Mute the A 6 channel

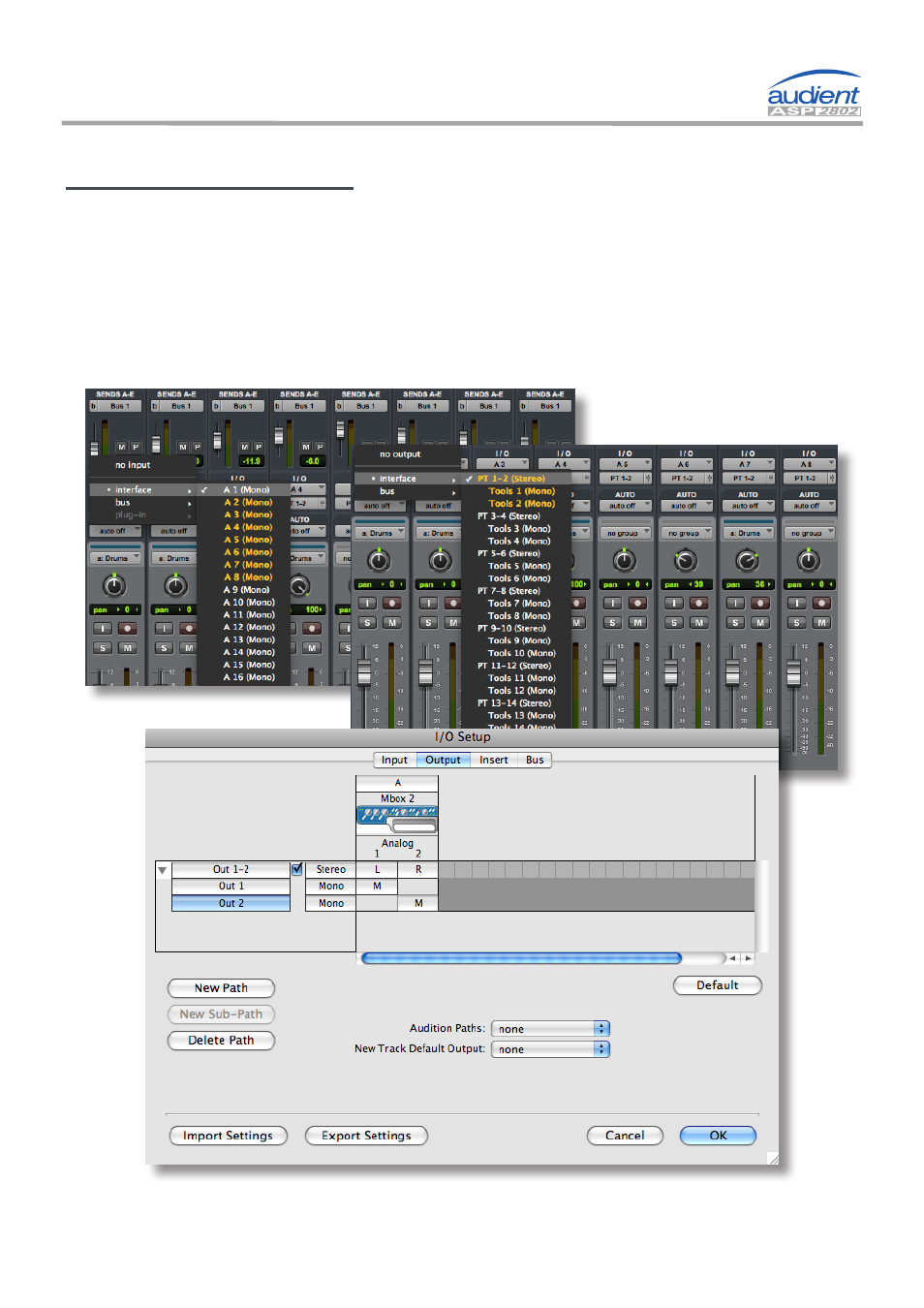699,622
